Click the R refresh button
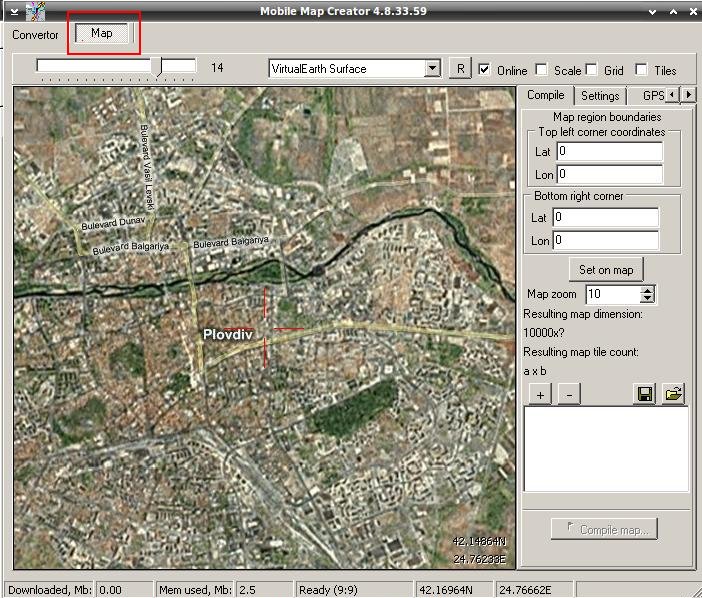Screen dimensions: 702x598 click(459, 69)
